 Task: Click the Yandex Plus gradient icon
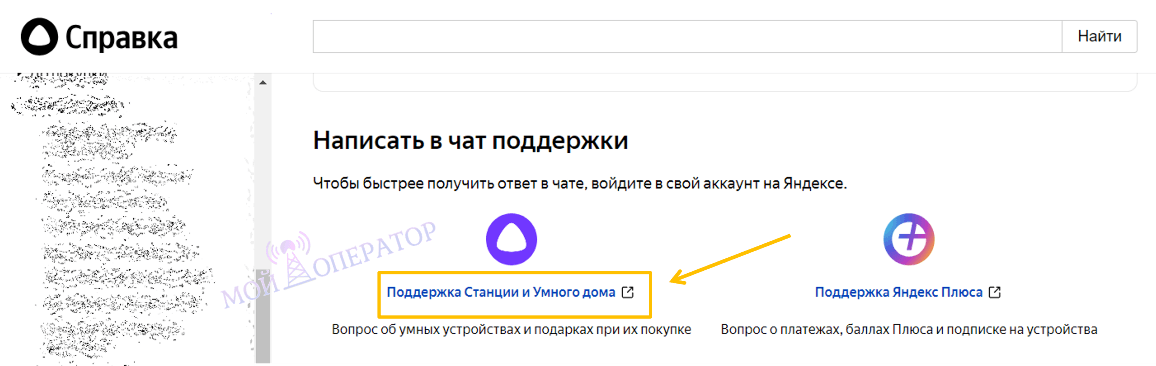909,238
